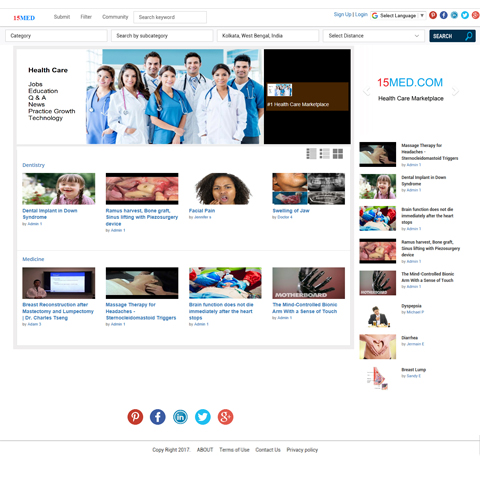Open Ramus harvest, Bone graft title link
The height and width of the screenshot is (480, 480).
coord(142,217)
